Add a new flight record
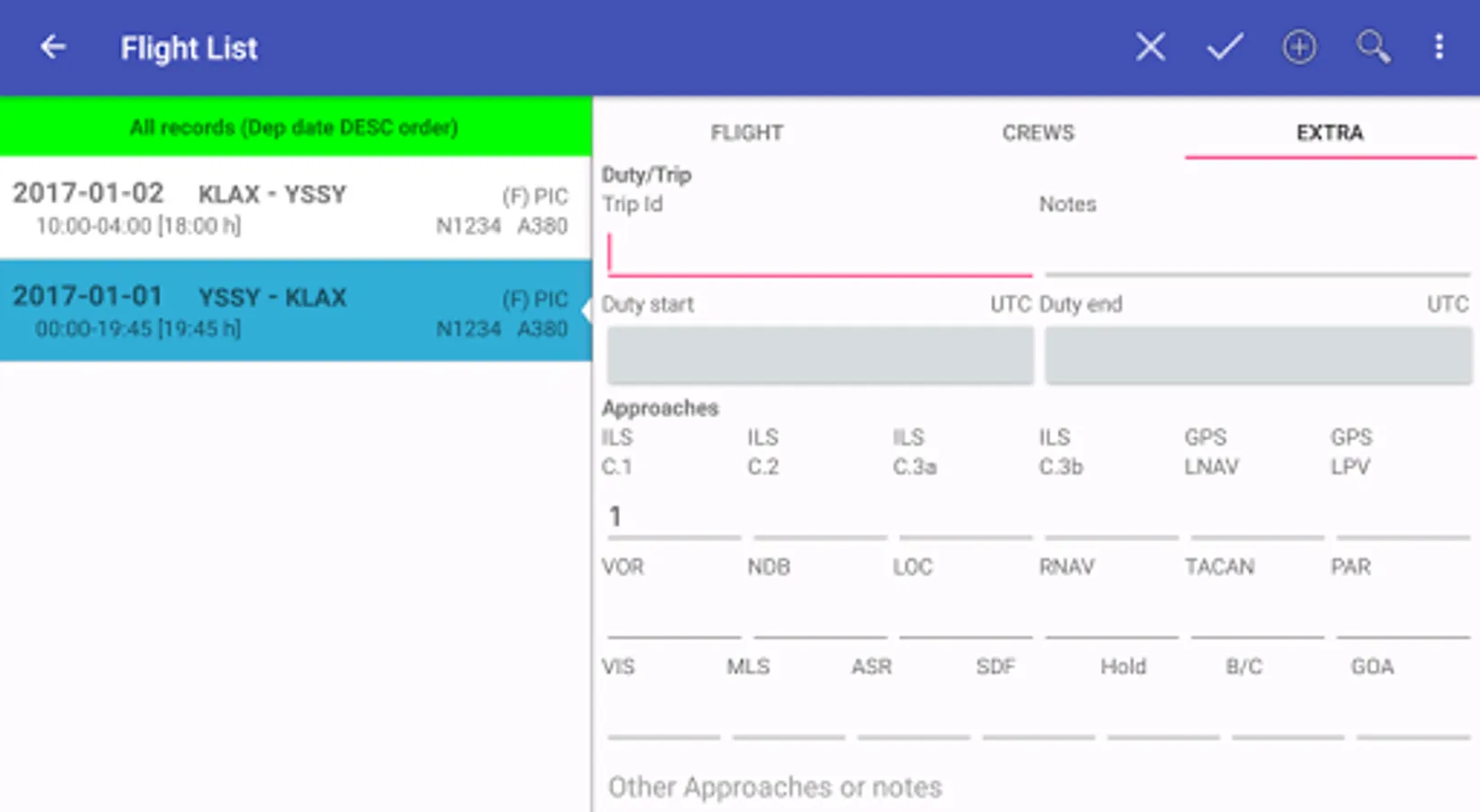This screenshot has width=1480, height=812. pos(1299,47)
